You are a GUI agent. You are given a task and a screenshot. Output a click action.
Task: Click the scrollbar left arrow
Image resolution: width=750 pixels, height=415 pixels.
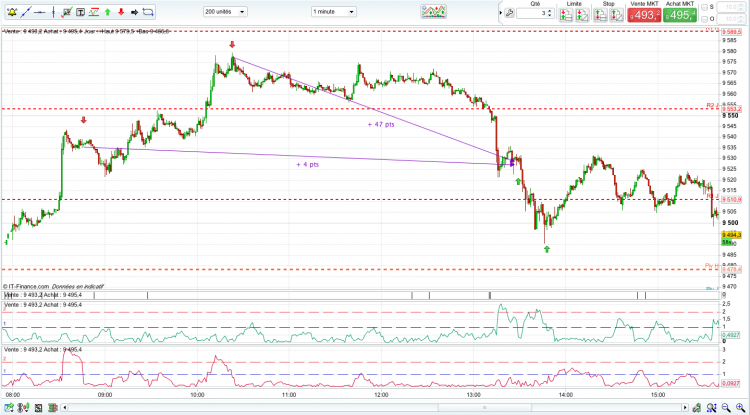[65, 408]
